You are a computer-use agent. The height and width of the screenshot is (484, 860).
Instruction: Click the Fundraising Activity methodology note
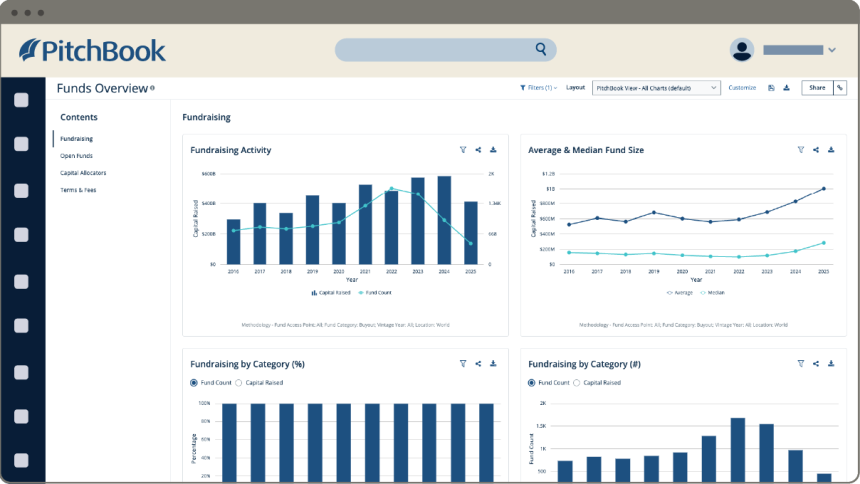point(346,325)
